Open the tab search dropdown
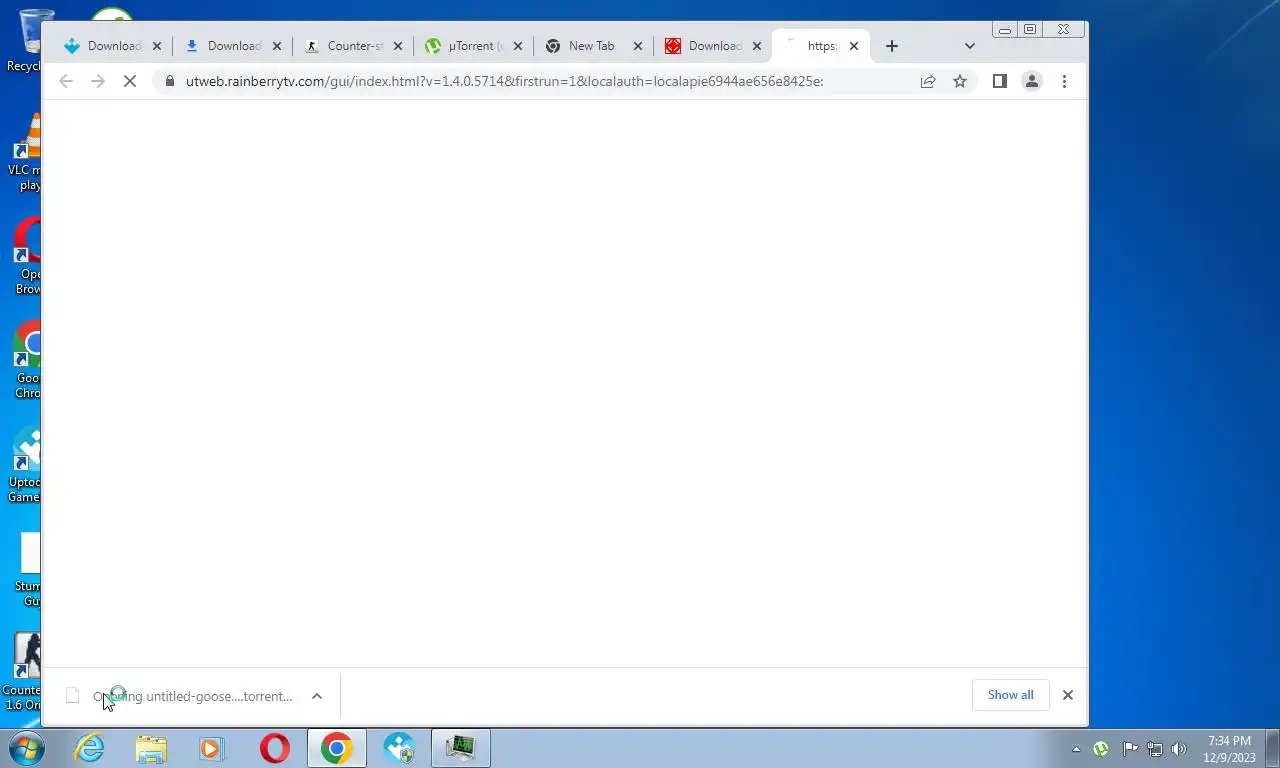1280x768 pixels. click(969, 46)
